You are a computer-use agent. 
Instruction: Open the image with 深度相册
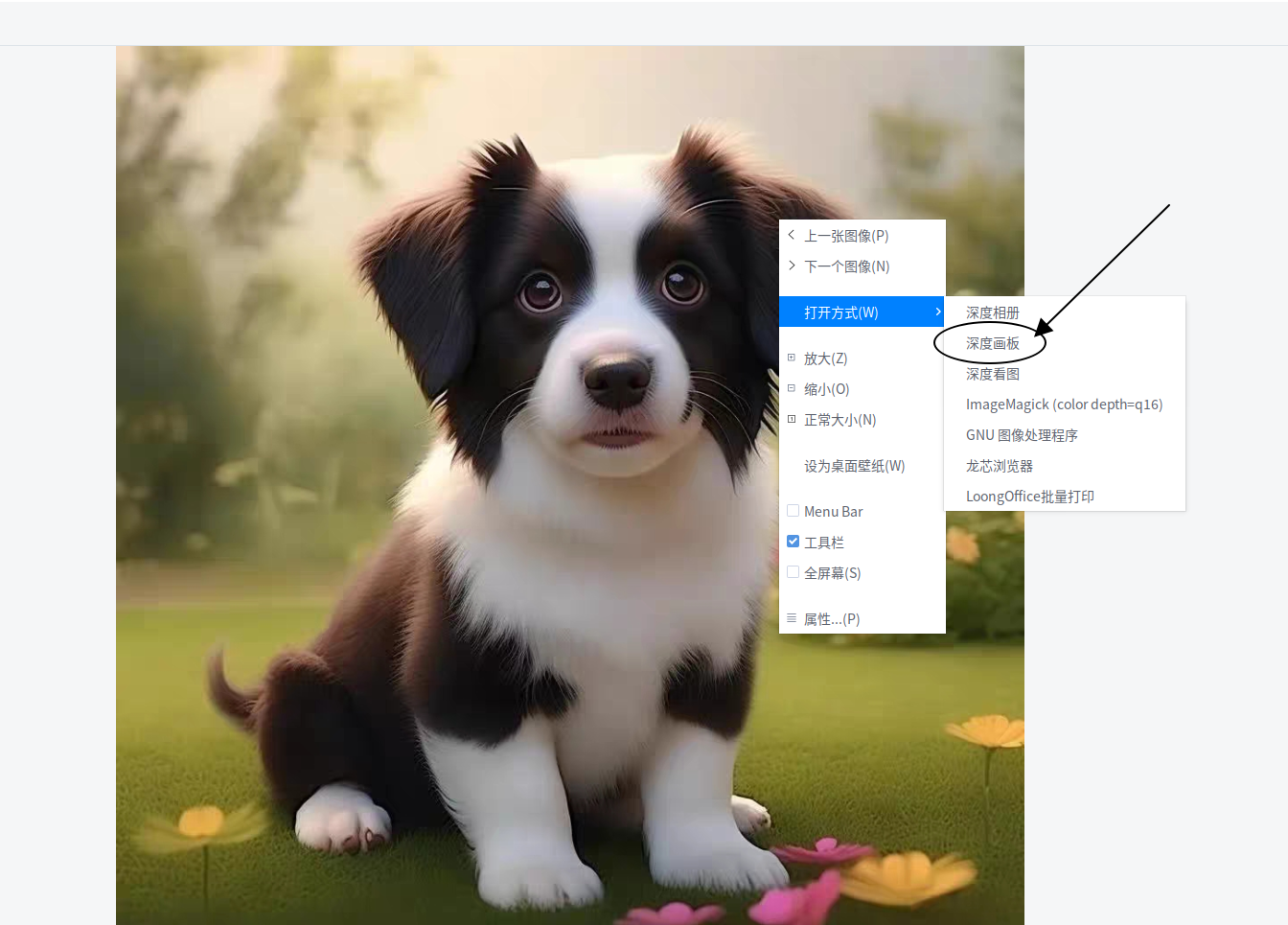click(993, 312)
